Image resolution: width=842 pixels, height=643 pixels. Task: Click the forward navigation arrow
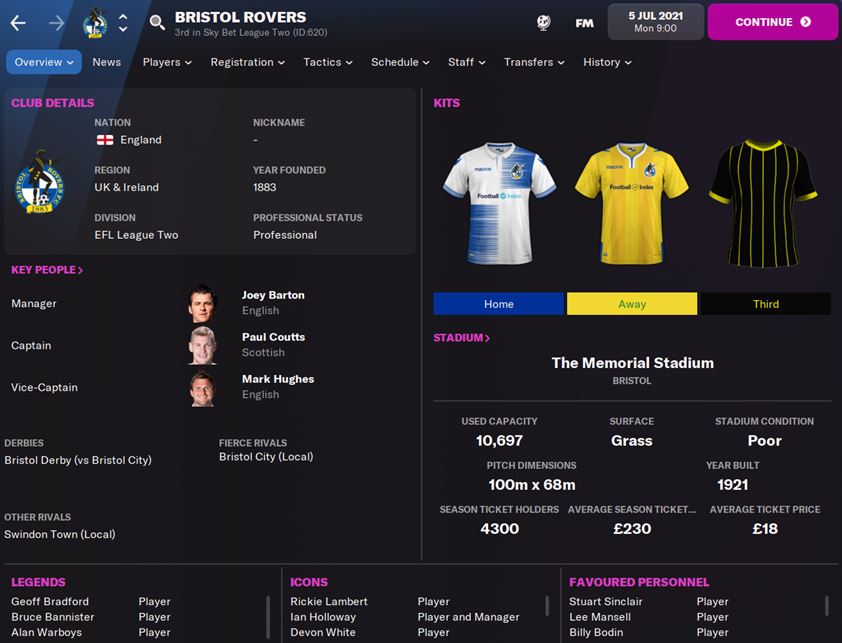[56, 23]
